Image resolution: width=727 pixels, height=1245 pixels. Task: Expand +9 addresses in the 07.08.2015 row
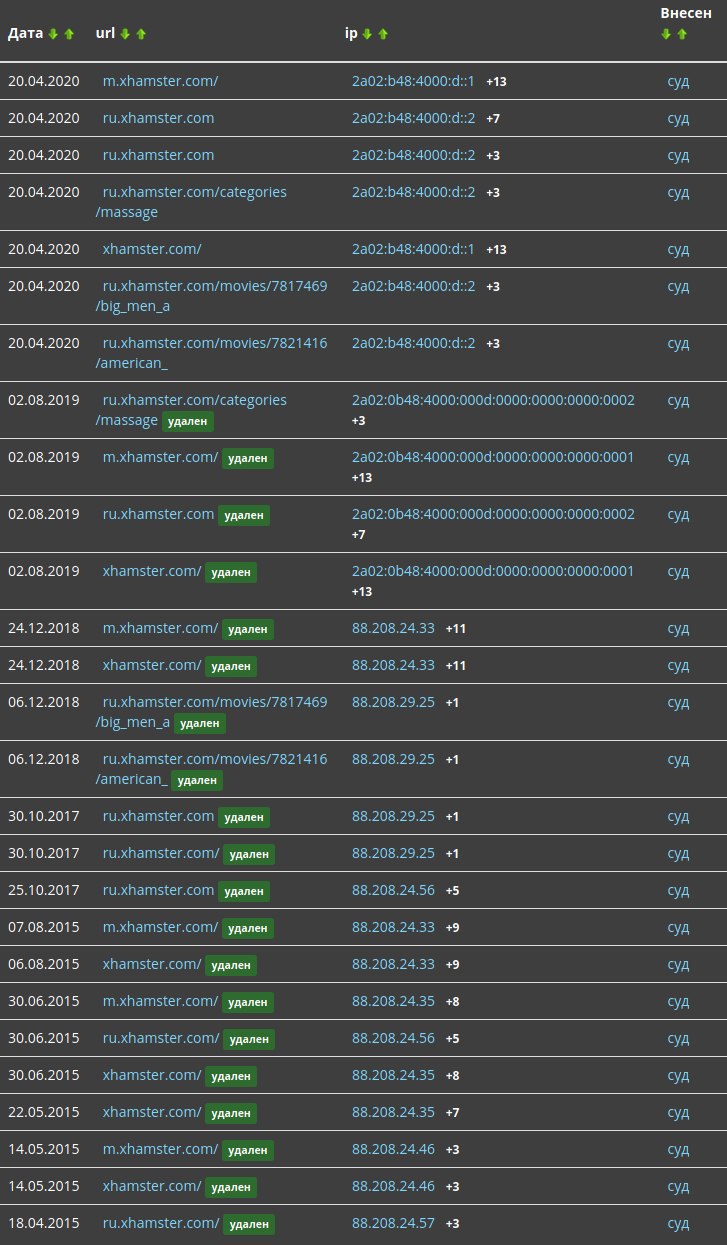[x=452, y=928]
